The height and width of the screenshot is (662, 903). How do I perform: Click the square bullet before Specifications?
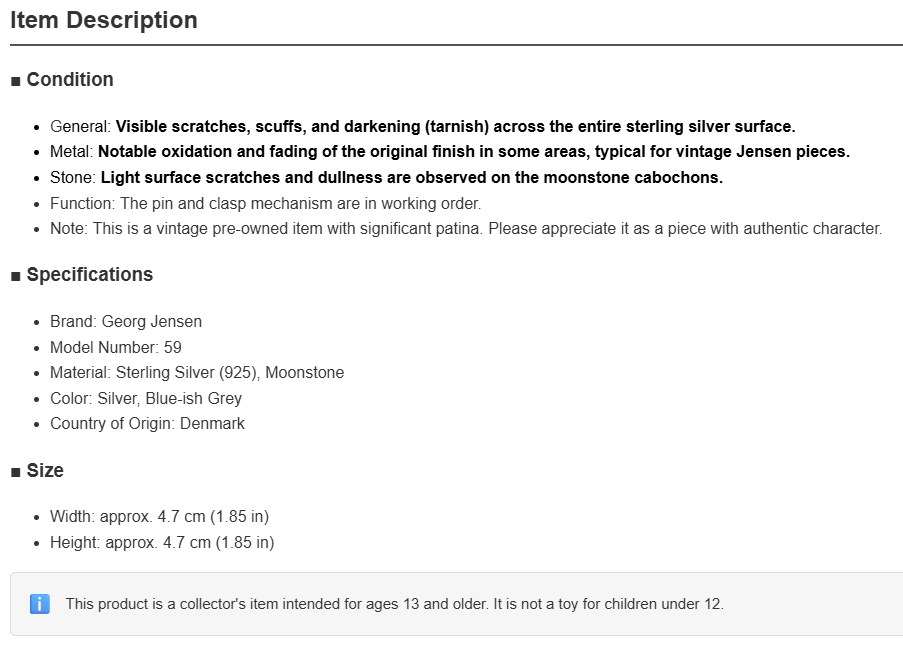point(16,276)
